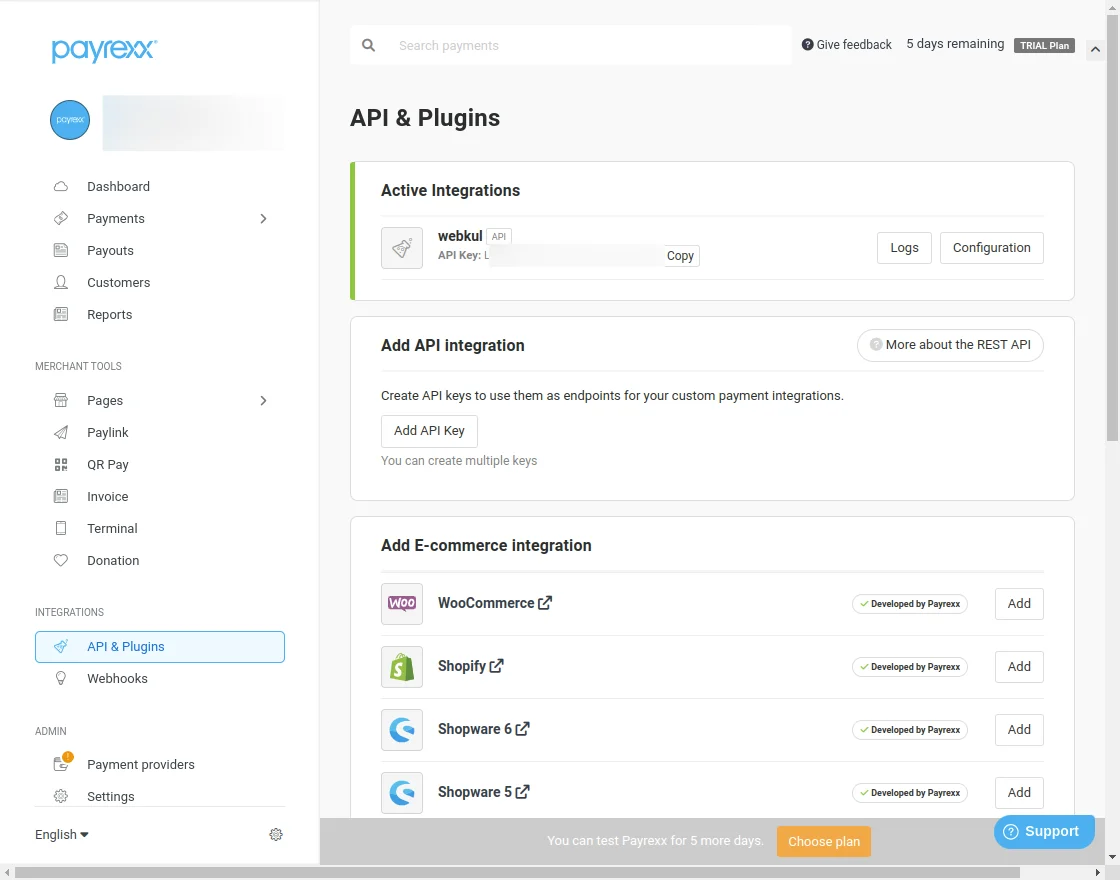
Task: Expand the Pages submenu
Action: tap(263, 400)
